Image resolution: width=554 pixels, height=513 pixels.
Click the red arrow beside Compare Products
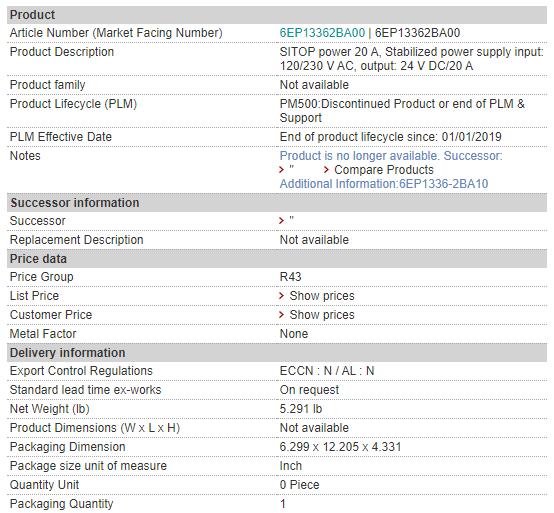(x=326, y=170)
